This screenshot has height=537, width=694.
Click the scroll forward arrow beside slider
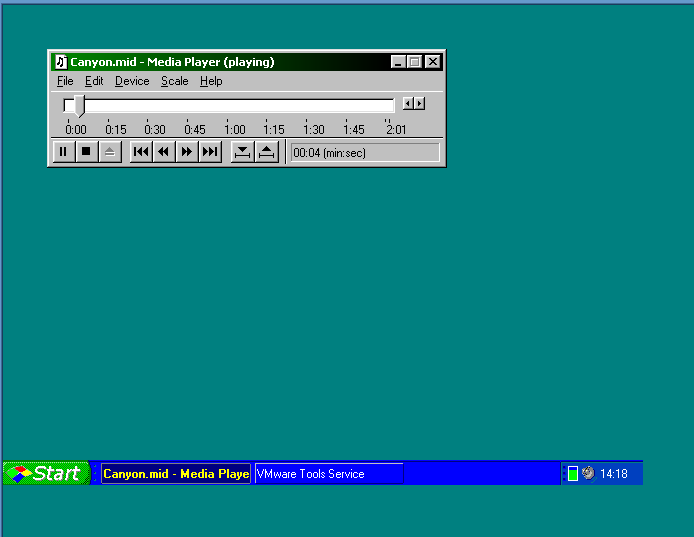420,104
